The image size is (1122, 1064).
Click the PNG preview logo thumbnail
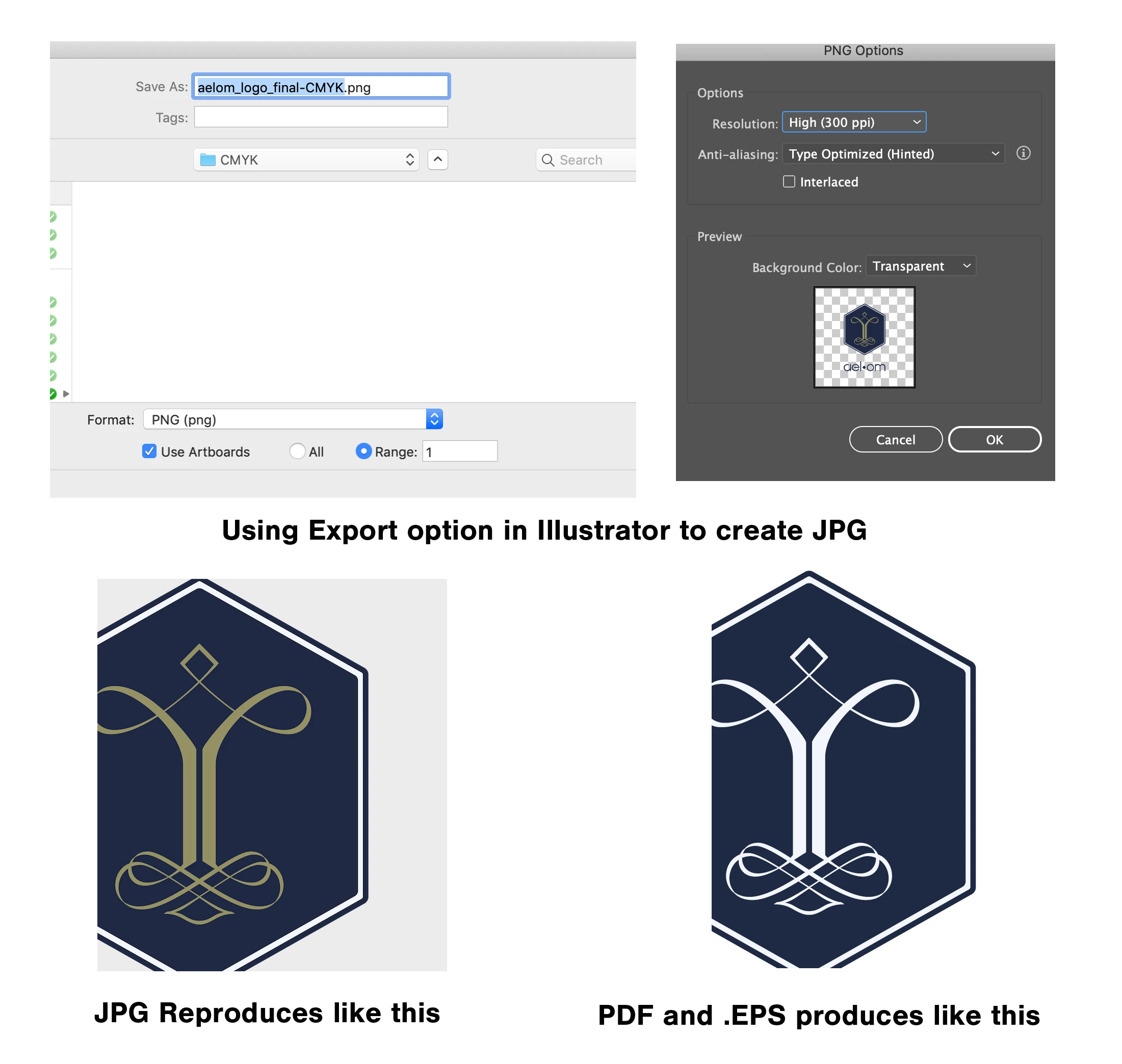click(x=864, y=337)
